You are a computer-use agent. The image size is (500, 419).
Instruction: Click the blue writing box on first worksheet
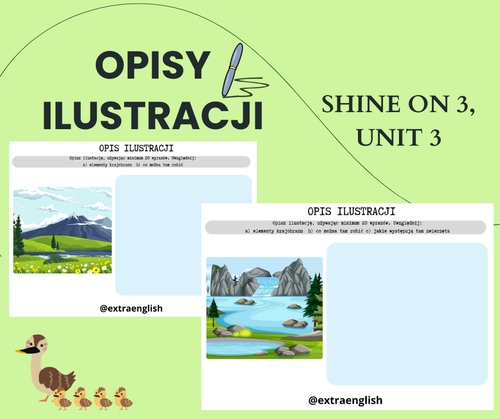[x=183, y=235]
